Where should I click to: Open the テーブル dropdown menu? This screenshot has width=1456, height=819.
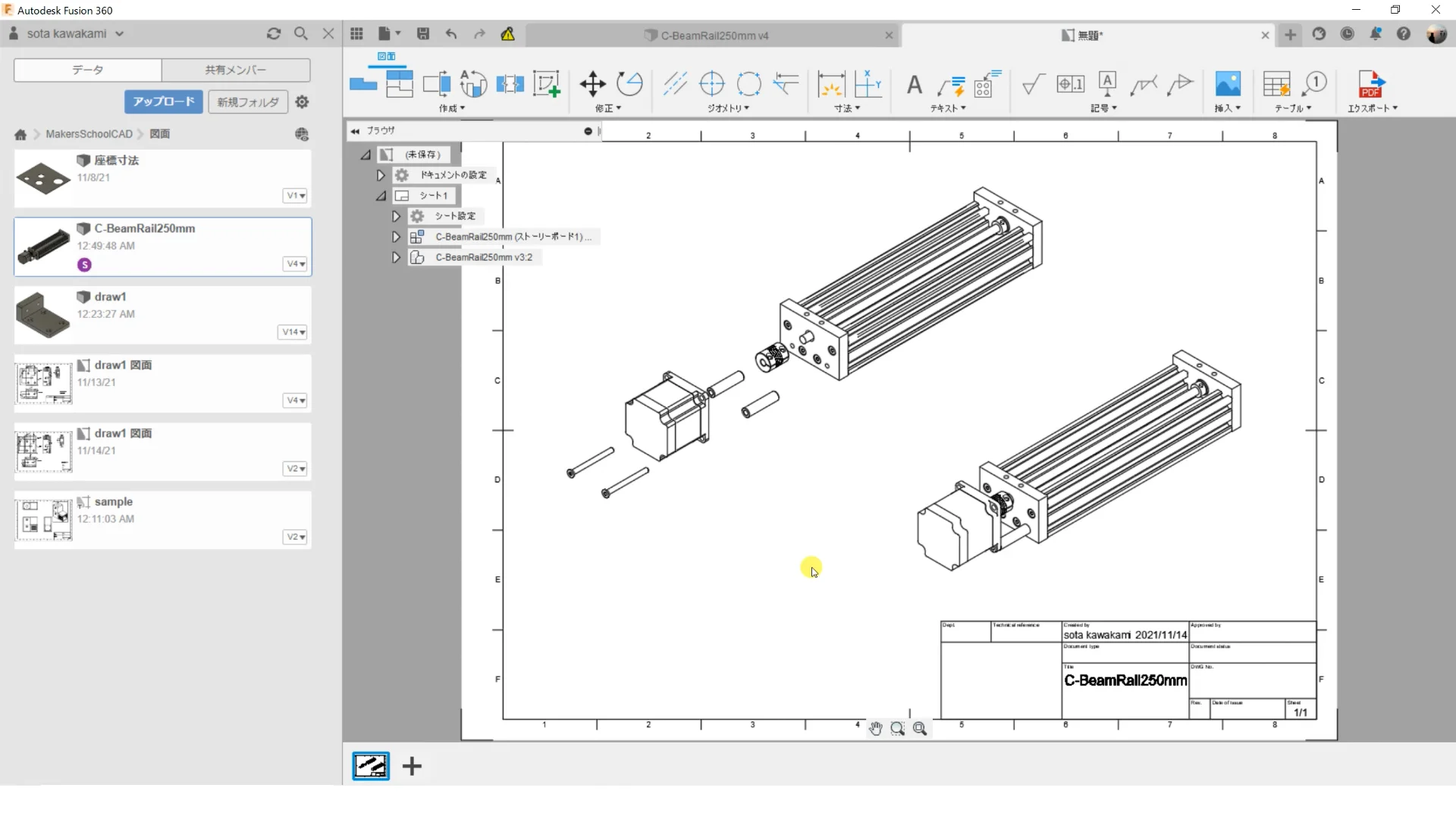pos(1293,108)
